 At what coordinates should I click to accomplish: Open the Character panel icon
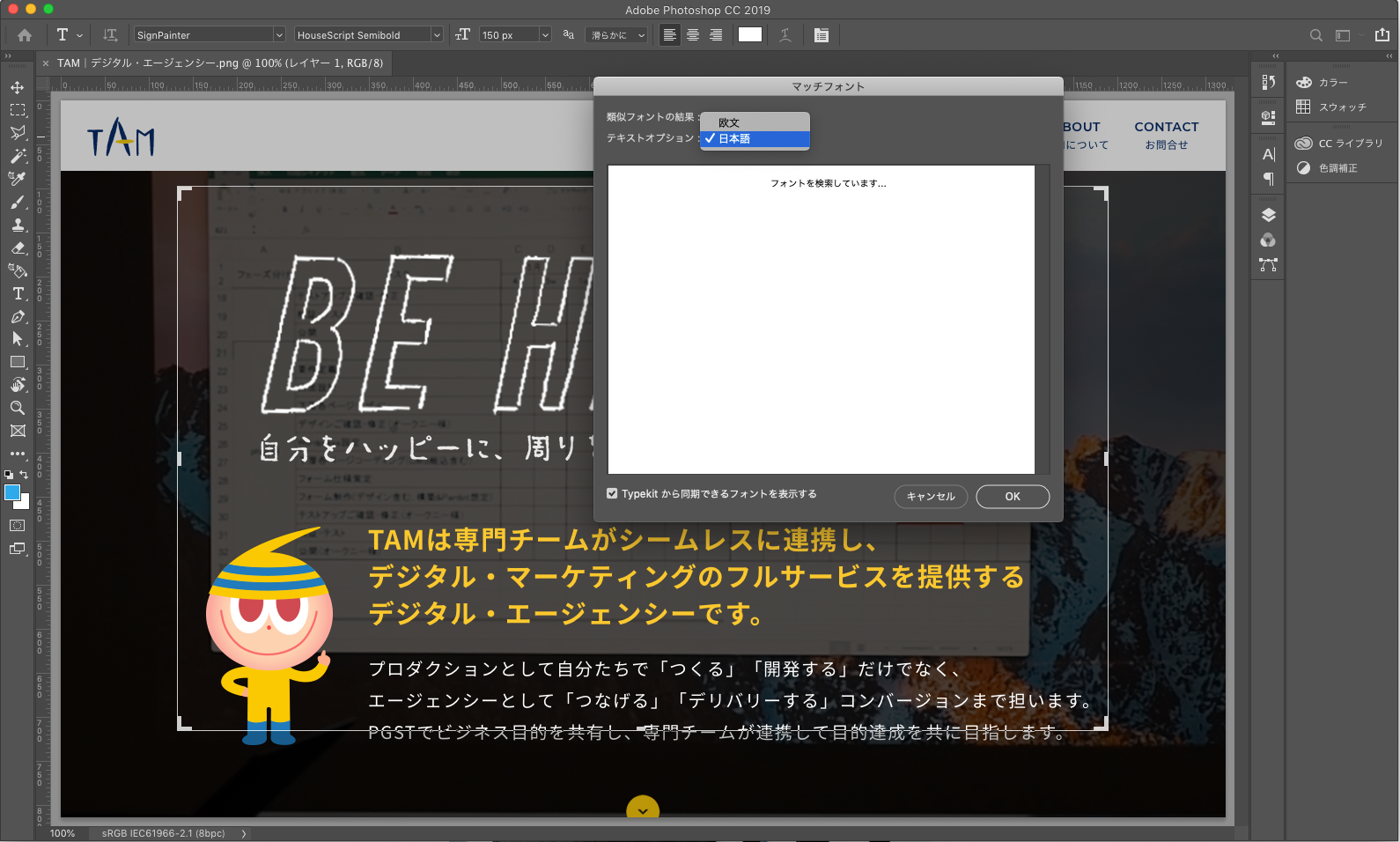tap(1269, 154)
